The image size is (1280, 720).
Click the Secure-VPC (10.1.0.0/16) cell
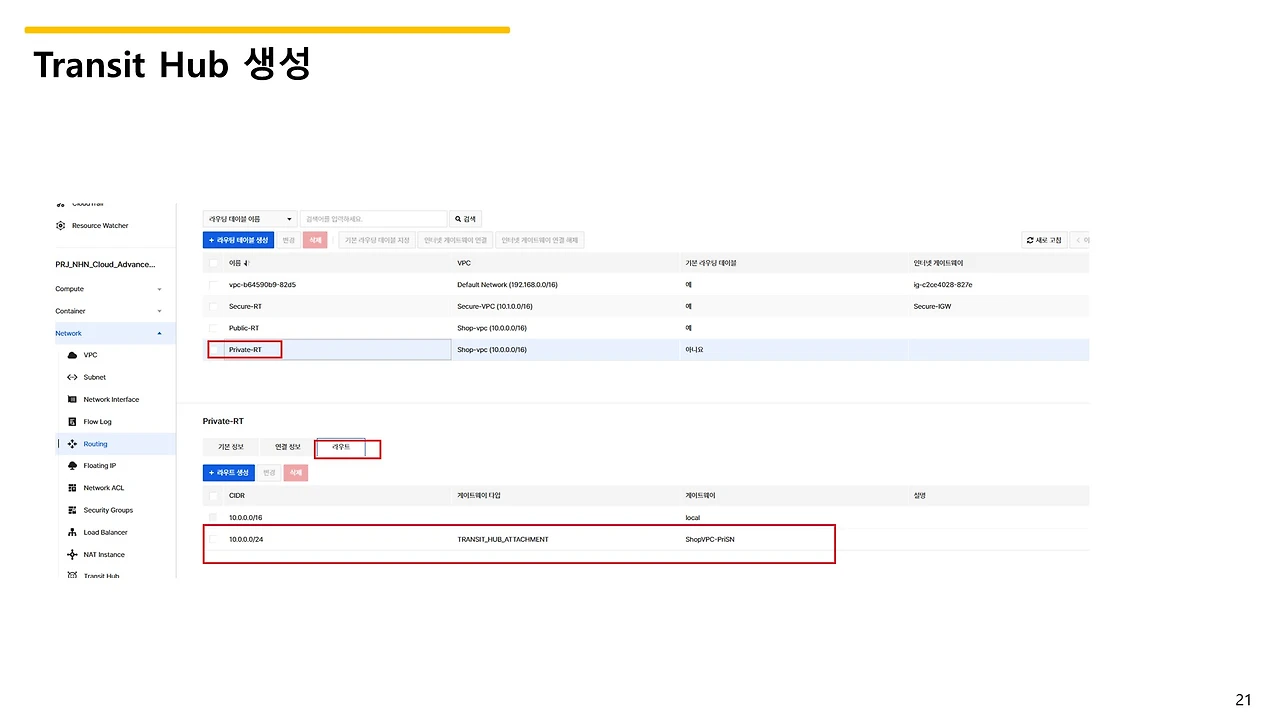pos(495,306)
